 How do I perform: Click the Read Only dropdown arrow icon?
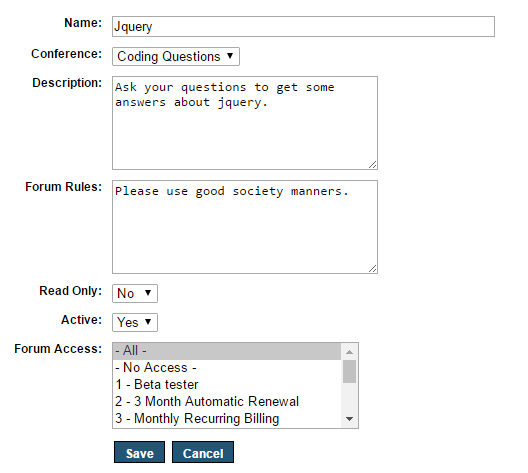coord(148,293)
